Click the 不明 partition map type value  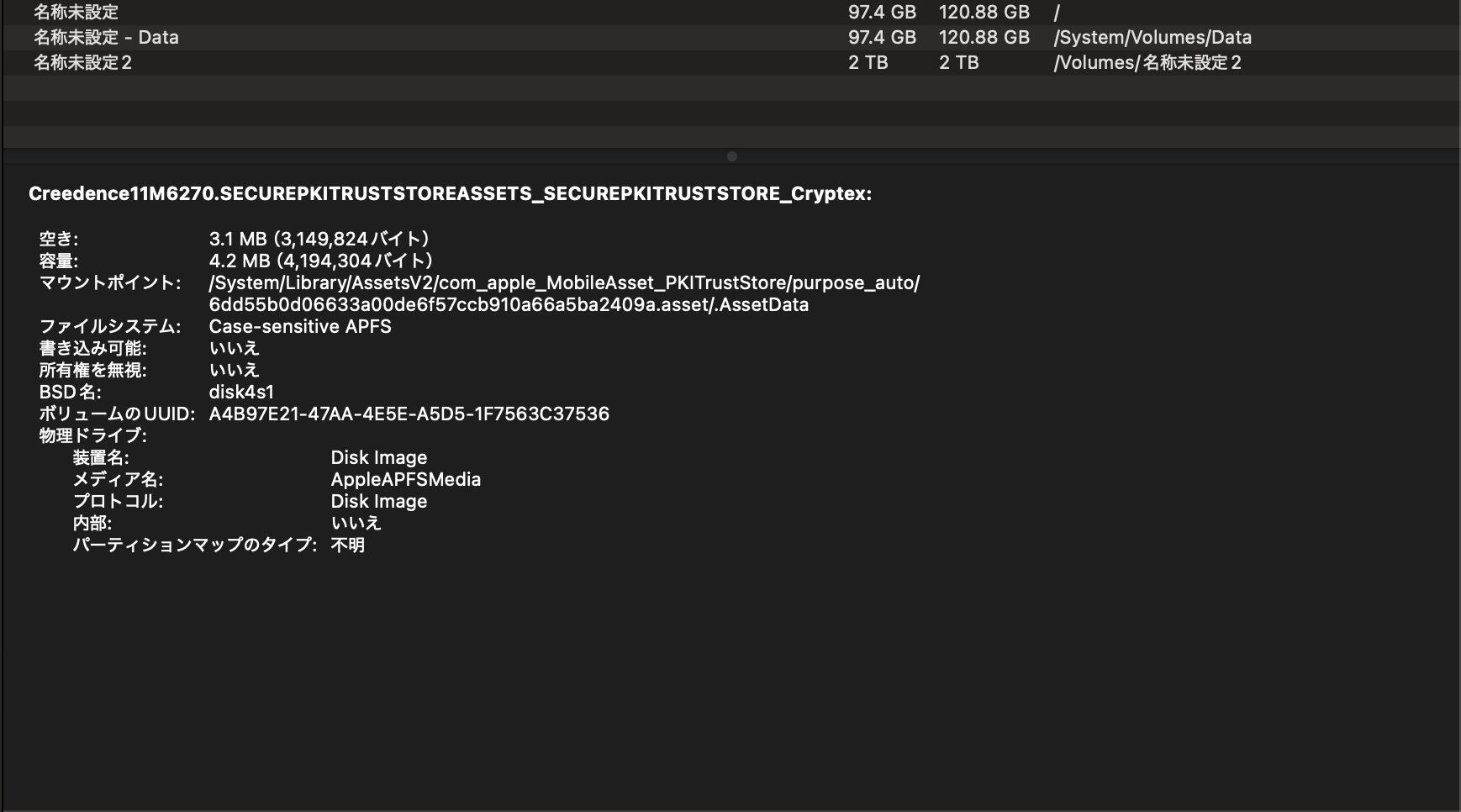pos(347,545)
